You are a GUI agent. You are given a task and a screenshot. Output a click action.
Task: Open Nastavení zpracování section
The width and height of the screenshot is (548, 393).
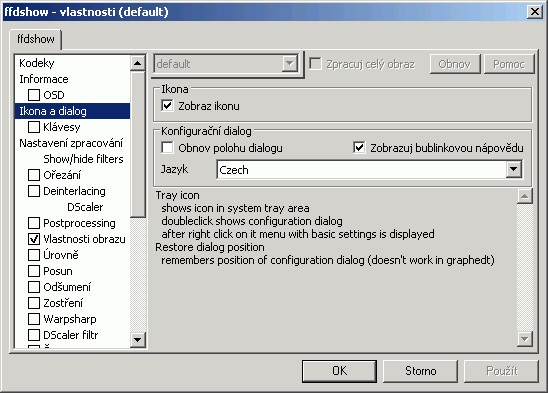(x=71, y=143)
